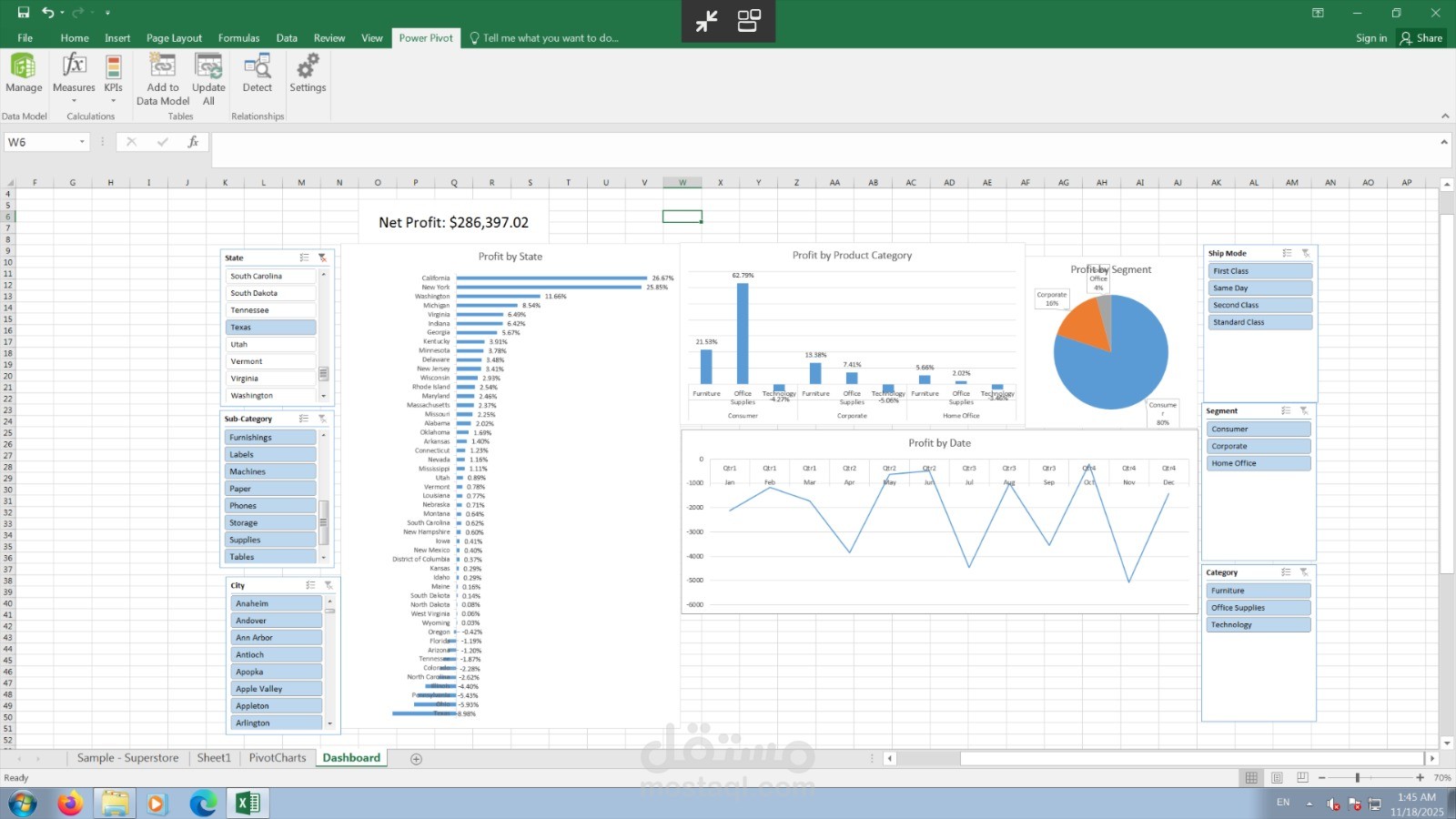The width and height of the screenshot is (1456, 819).
Task: Click the Insert Function fx button
Action: [x=193, y=142]
